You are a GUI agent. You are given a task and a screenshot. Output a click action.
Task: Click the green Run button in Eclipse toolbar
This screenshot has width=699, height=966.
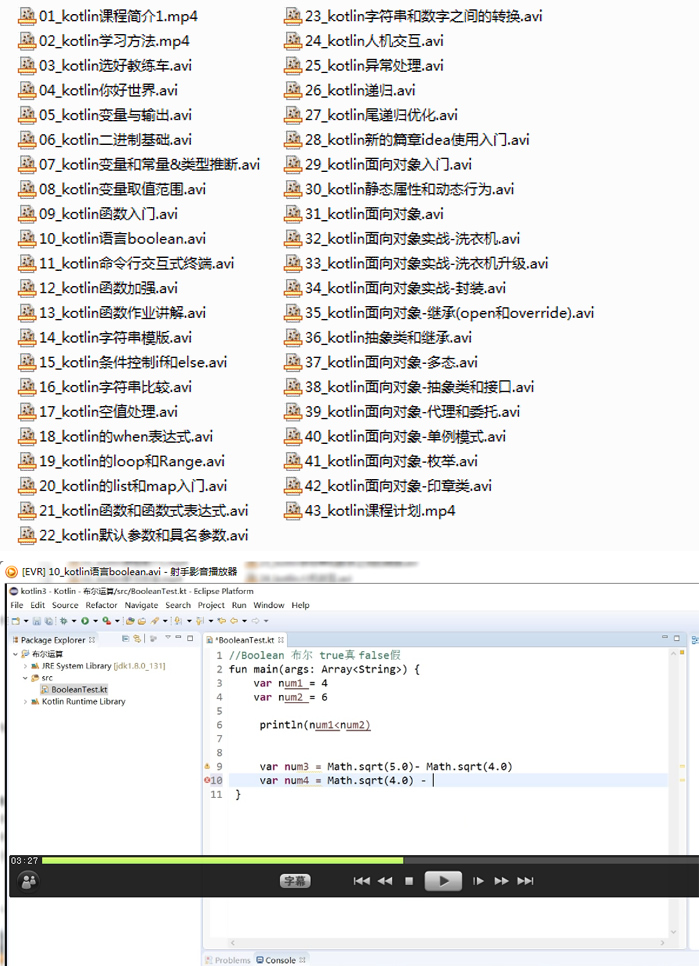pos(85,621)
